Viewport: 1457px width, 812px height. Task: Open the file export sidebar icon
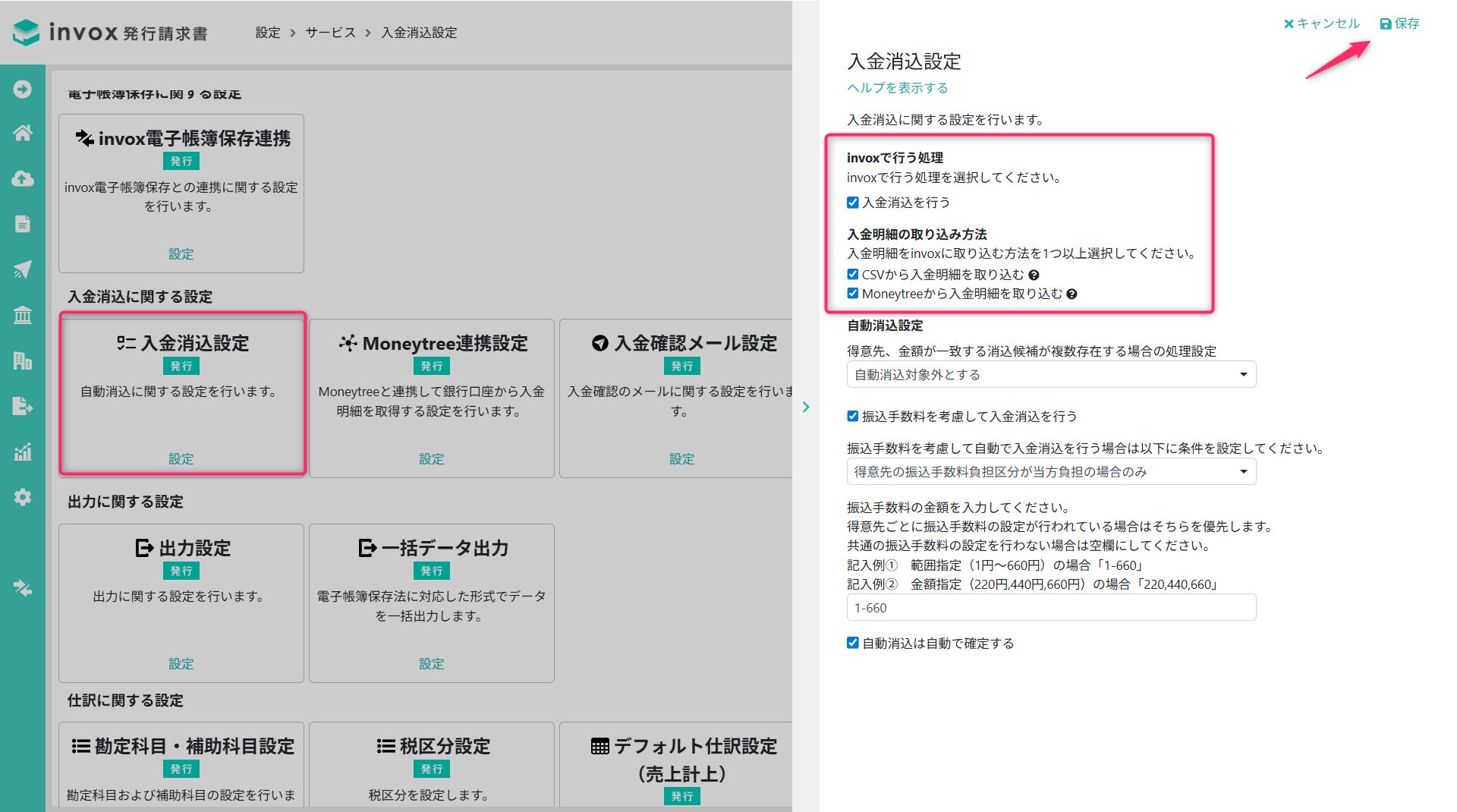[23, 406]
